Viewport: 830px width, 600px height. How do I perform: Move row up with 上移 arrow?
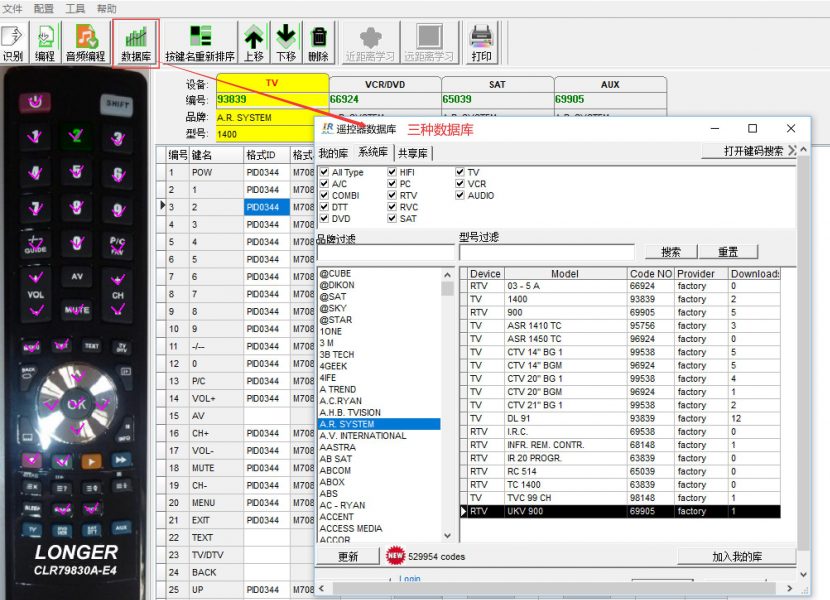point(254,42)
